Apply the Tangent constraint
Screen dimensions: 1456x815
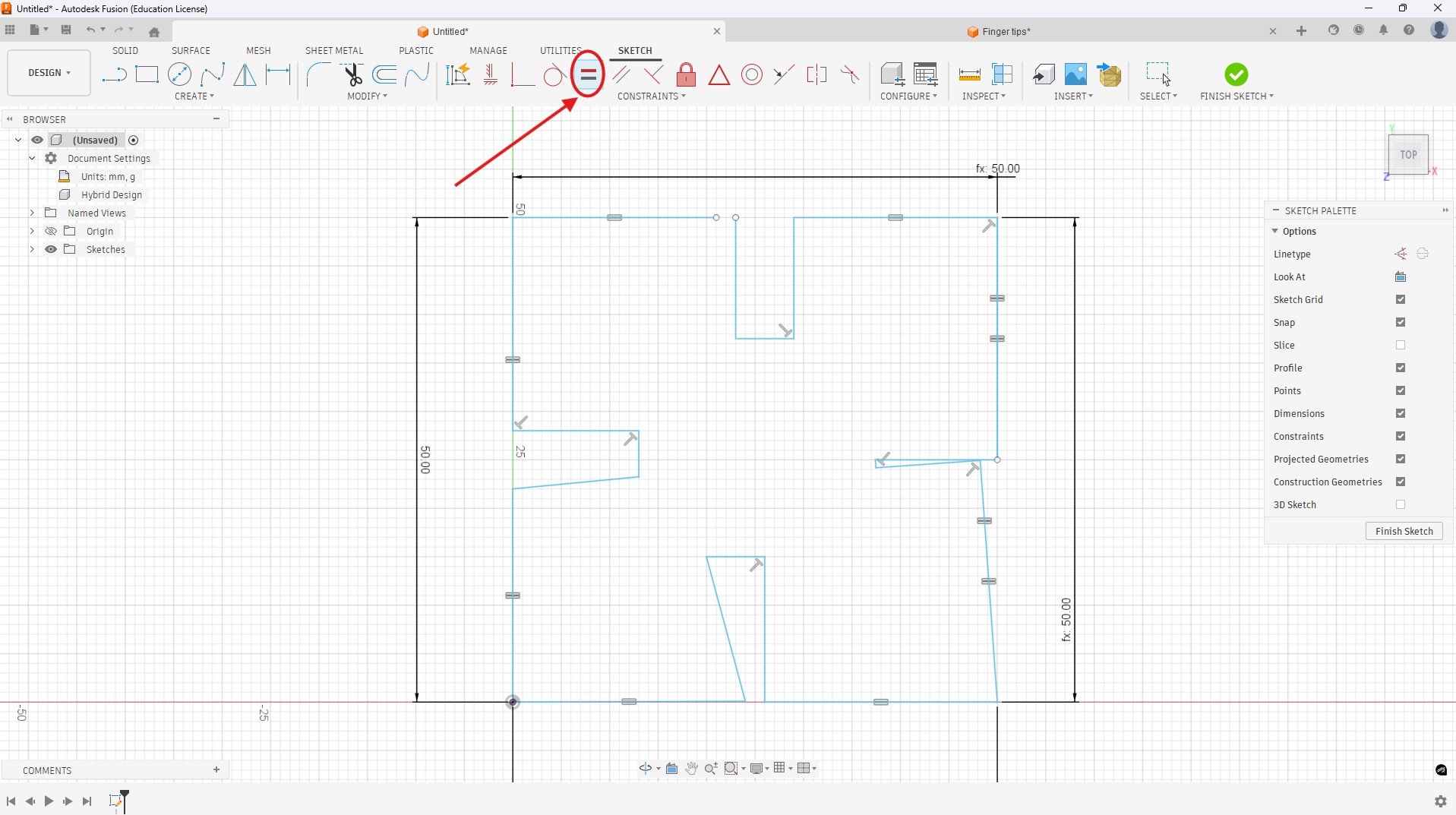tap(554, 74)
